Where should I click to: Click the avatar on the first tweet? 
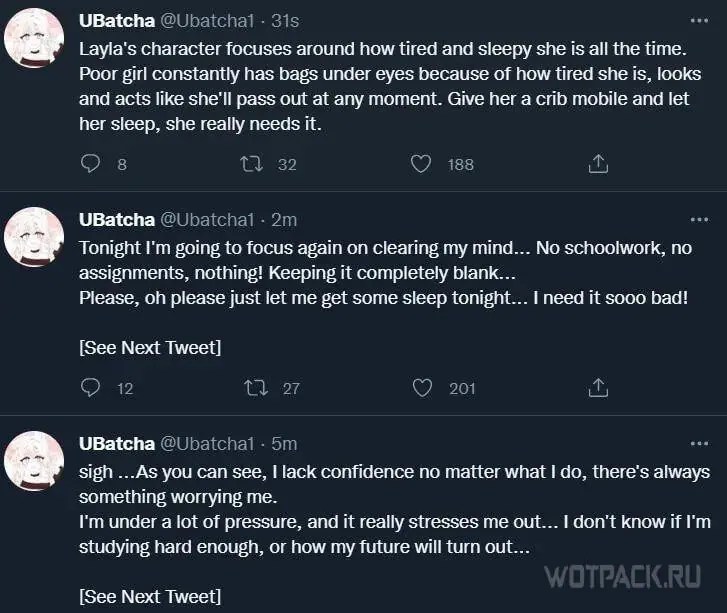coord(34,38)
